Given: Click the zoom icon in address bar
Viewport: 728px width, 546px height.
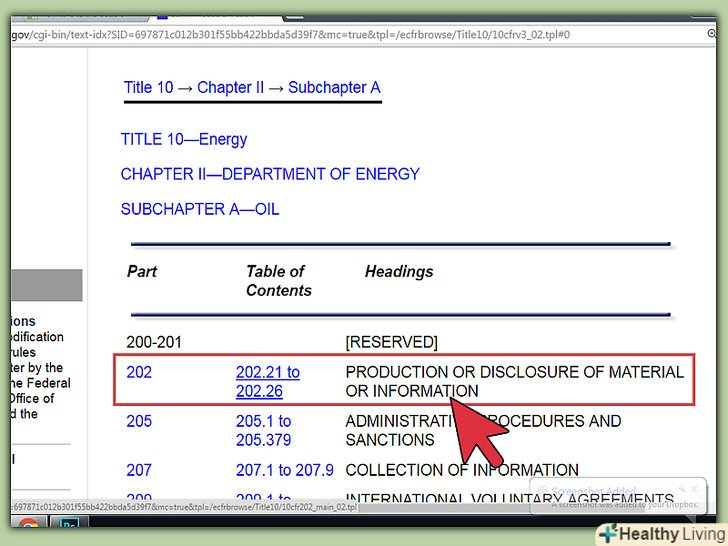Looking at the screenshot, I should [711, 33].
